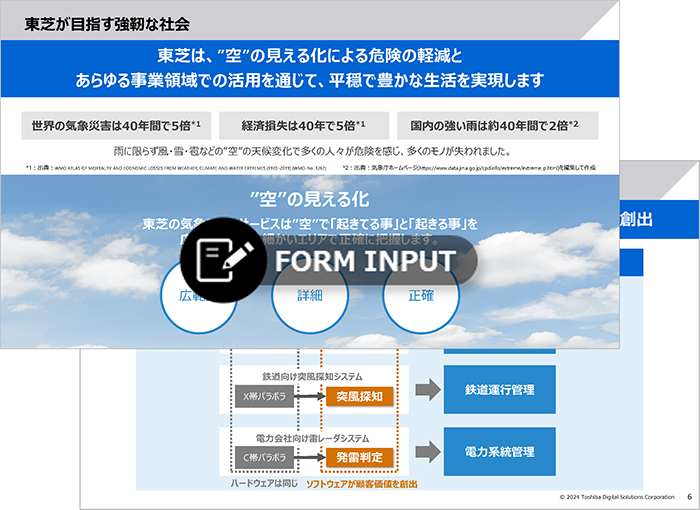Click the *1 WMO ATLAS source footnote
Screen dimensions: 700x510
(x=176, y=168)
